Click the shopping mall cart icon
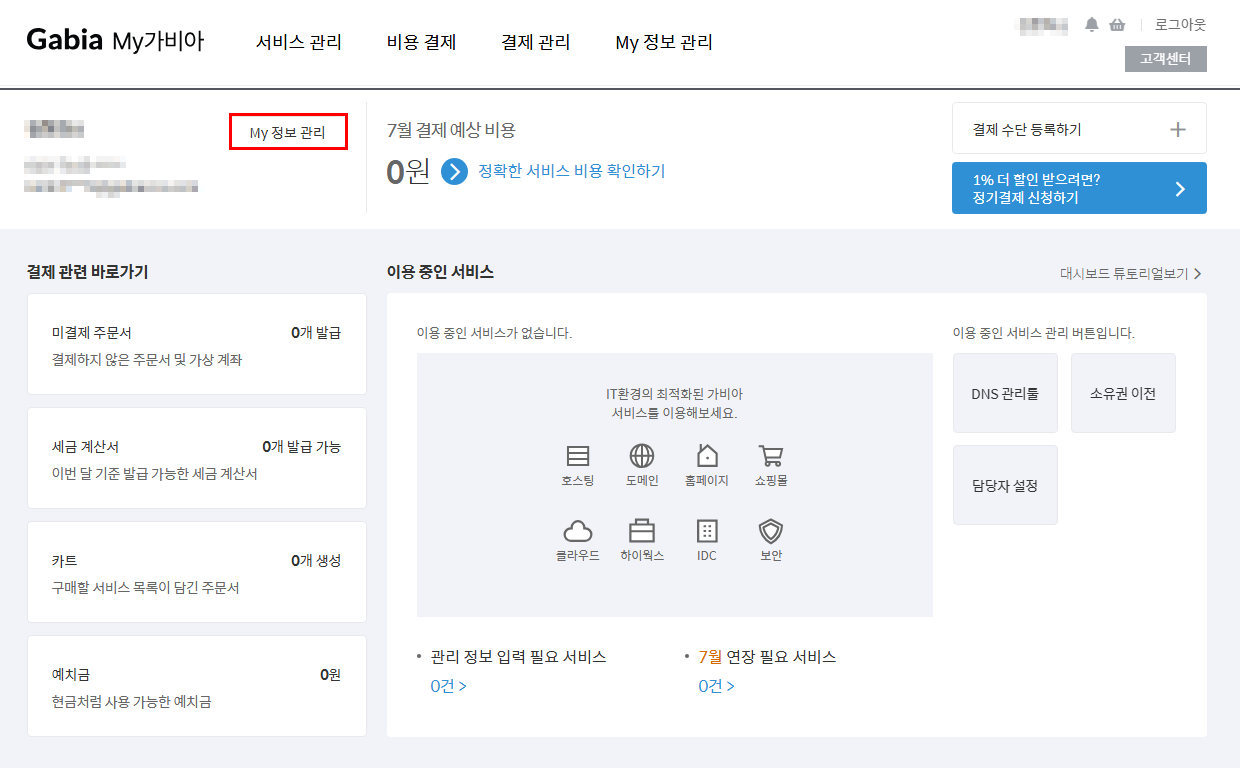 (771, 457)
